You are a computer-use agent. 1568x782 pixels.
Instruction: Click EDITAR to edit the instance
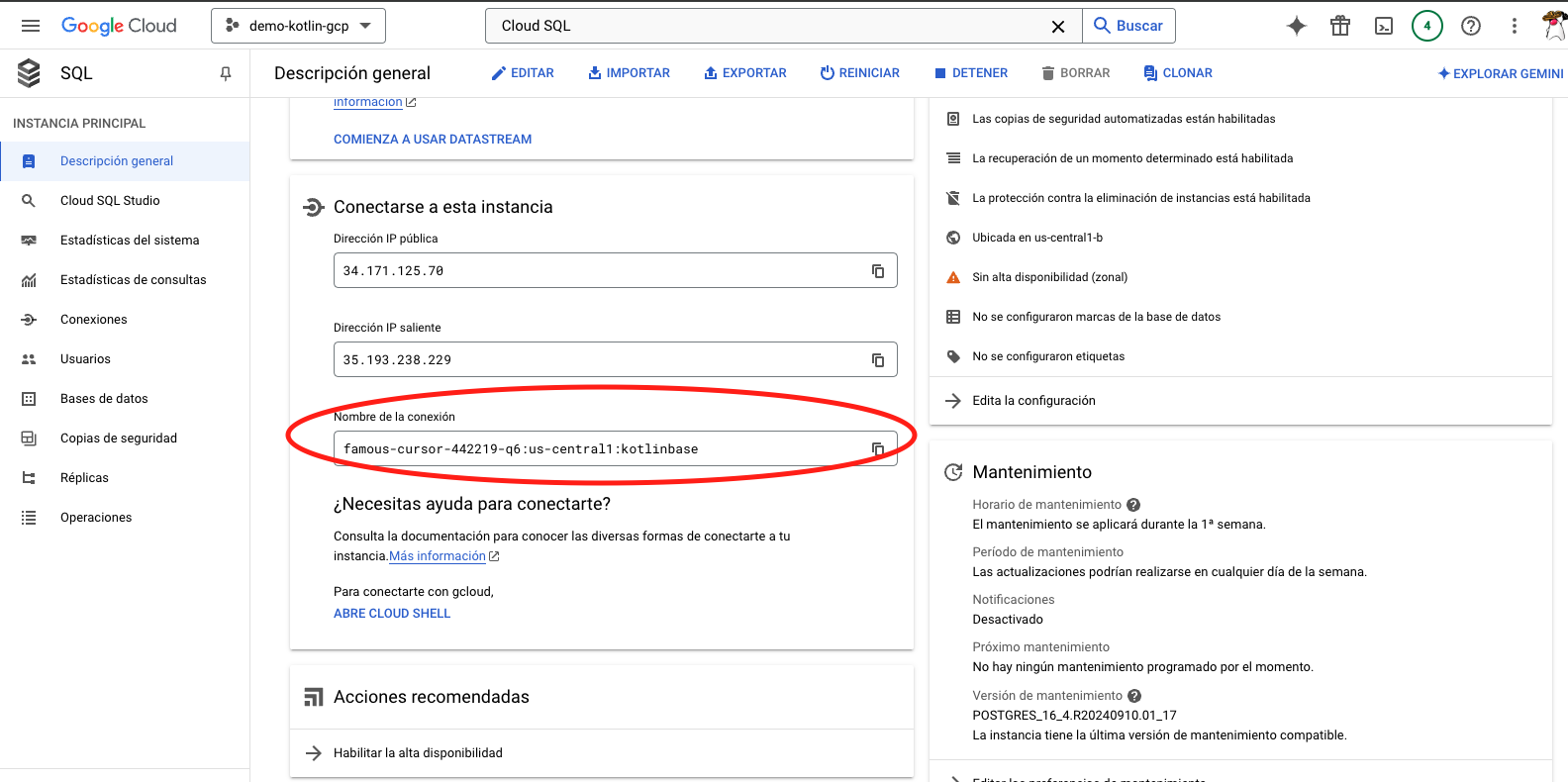tap(523, 73)
